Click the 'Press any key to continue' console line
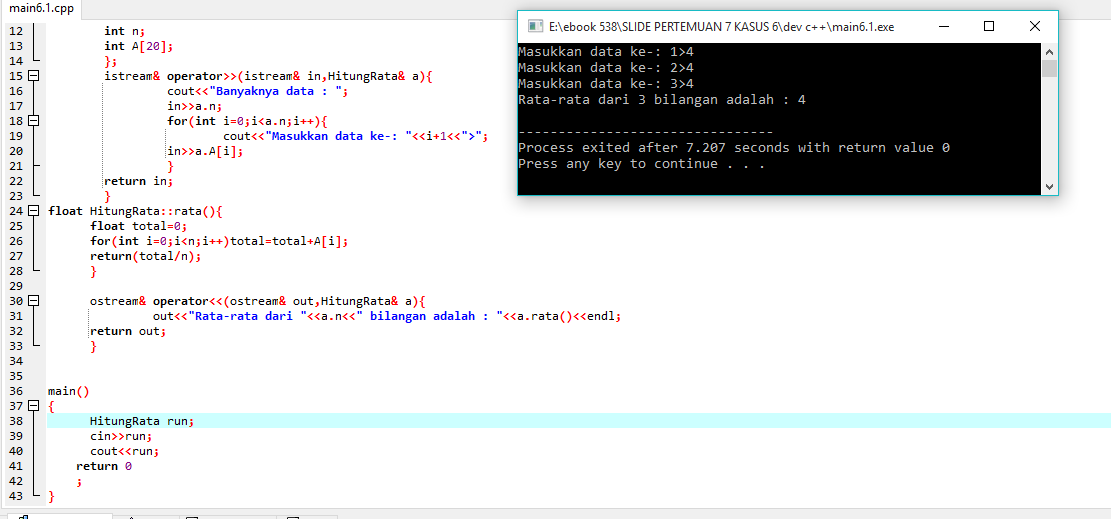 [x=641, y=164]
